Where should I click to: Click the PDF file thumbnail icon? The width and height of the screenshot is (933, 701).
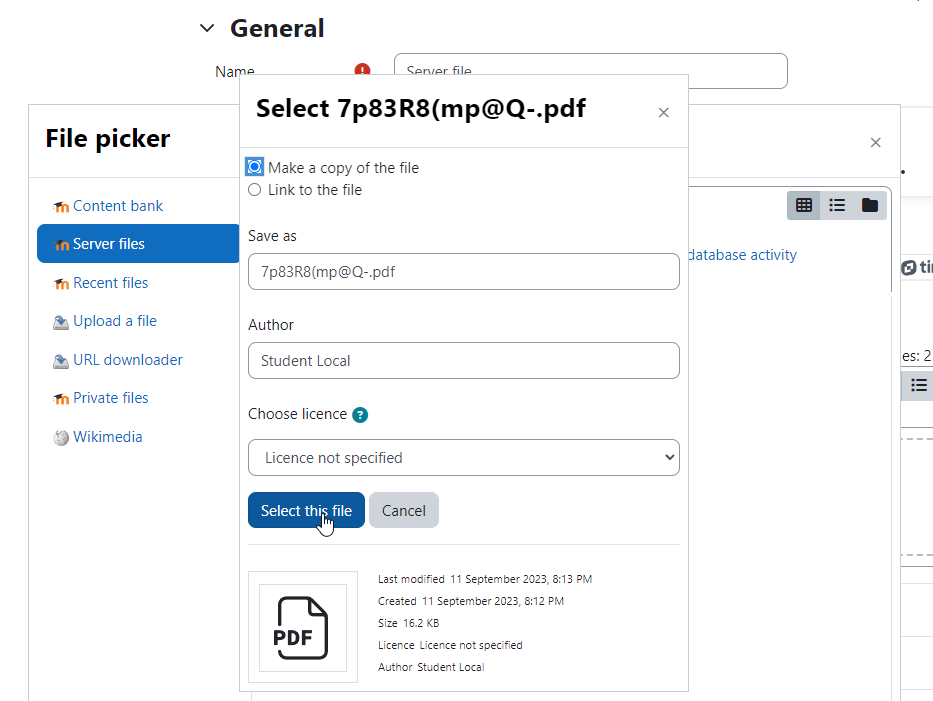tap(303, 627)
